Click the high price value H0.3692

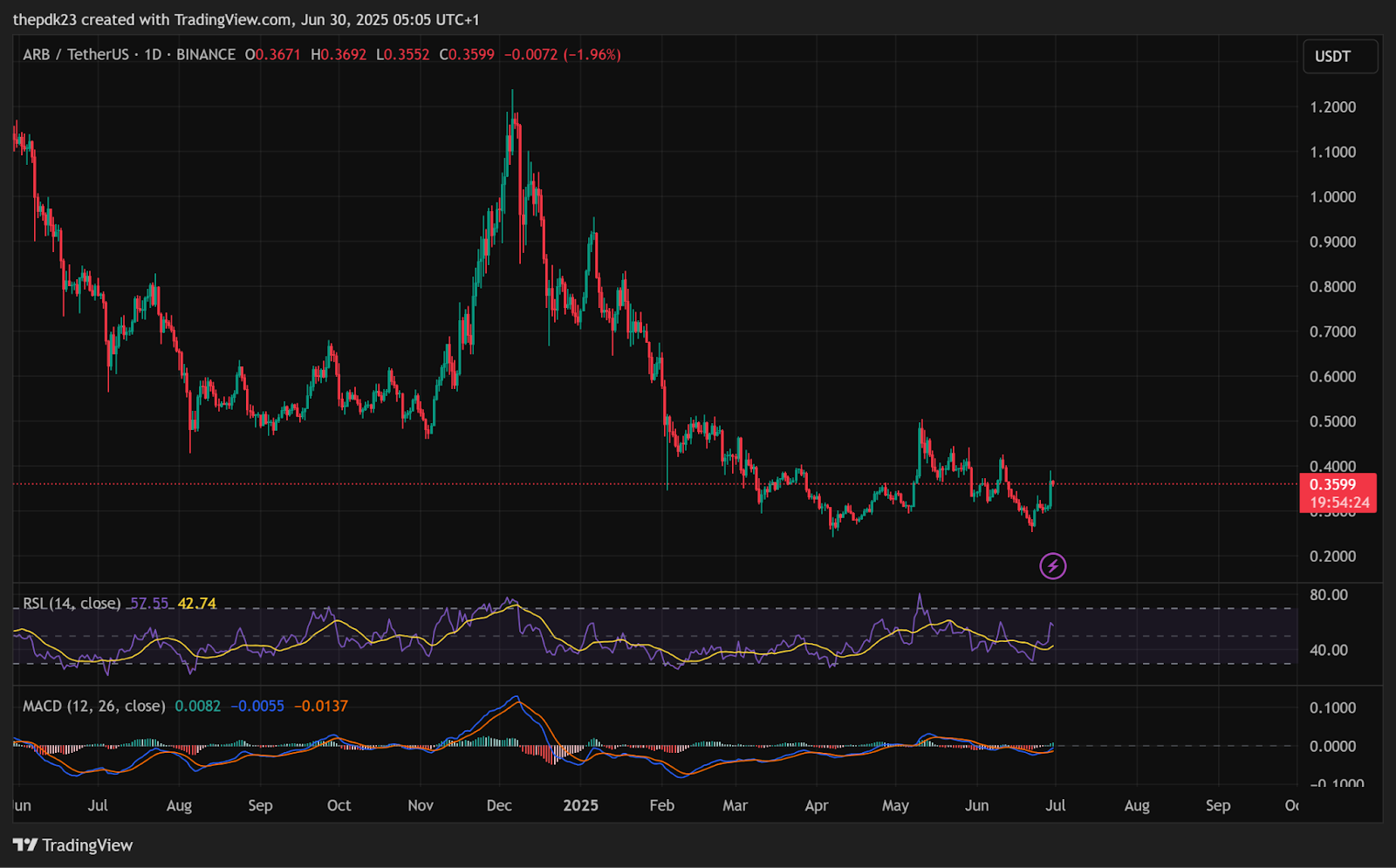pyautogui.click(x=339, y=54)
